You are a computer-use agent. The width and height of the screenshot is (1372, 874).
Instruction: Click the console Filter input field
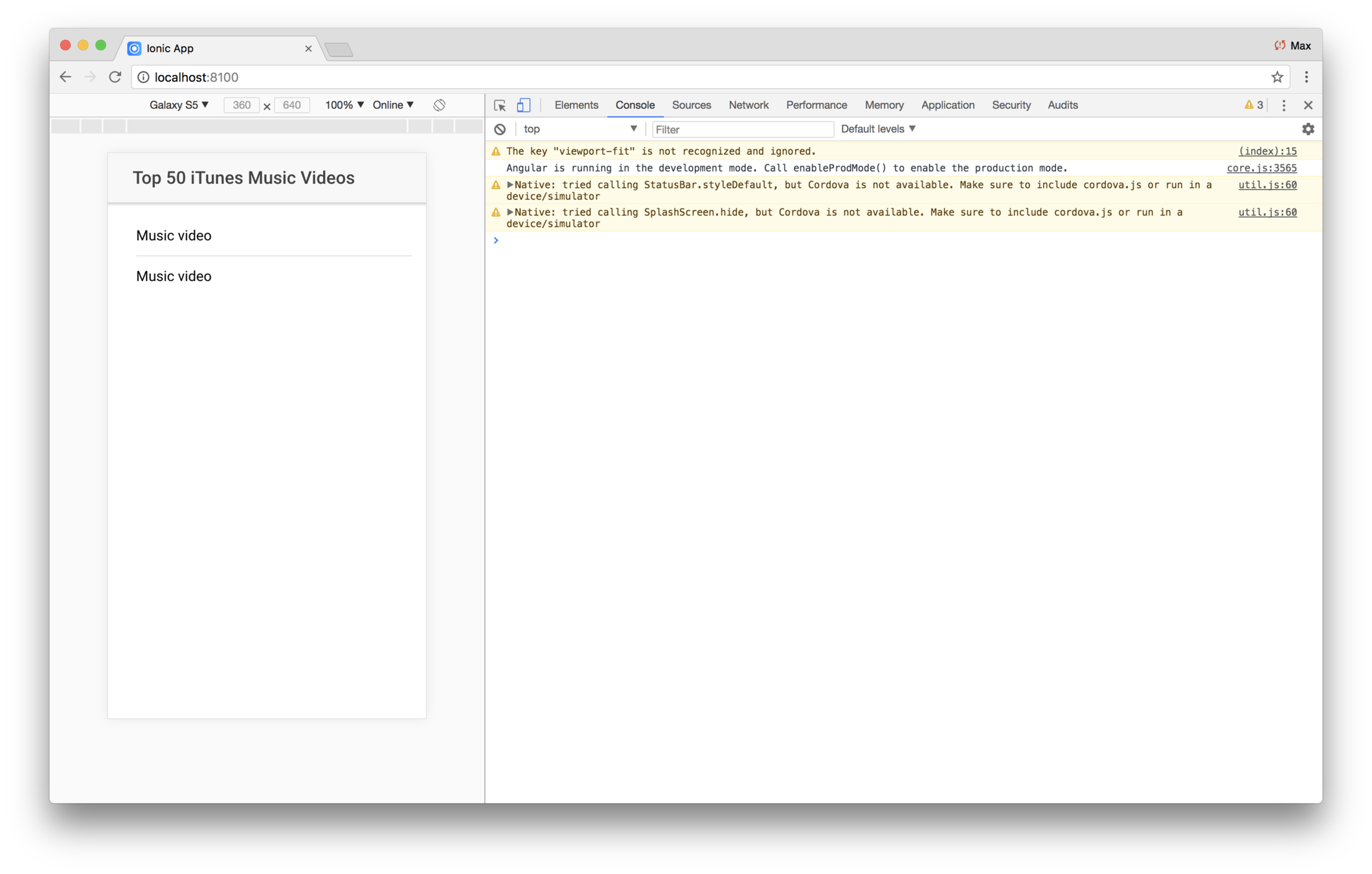[x=742, y=129]
